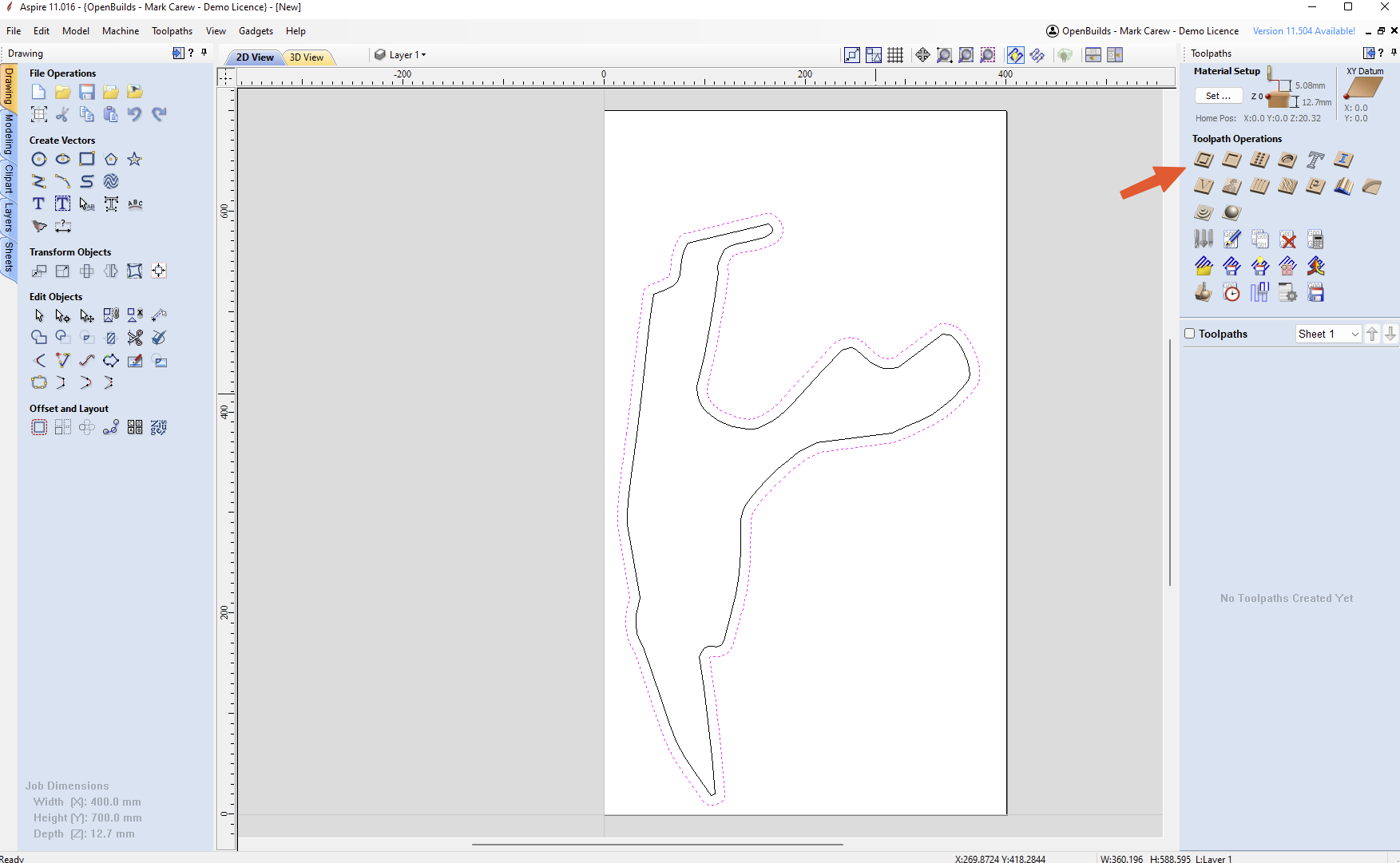This screenshot has width=1400, height=863.
Task: Click the Undo arrow icon
Action: pos(135,114)
